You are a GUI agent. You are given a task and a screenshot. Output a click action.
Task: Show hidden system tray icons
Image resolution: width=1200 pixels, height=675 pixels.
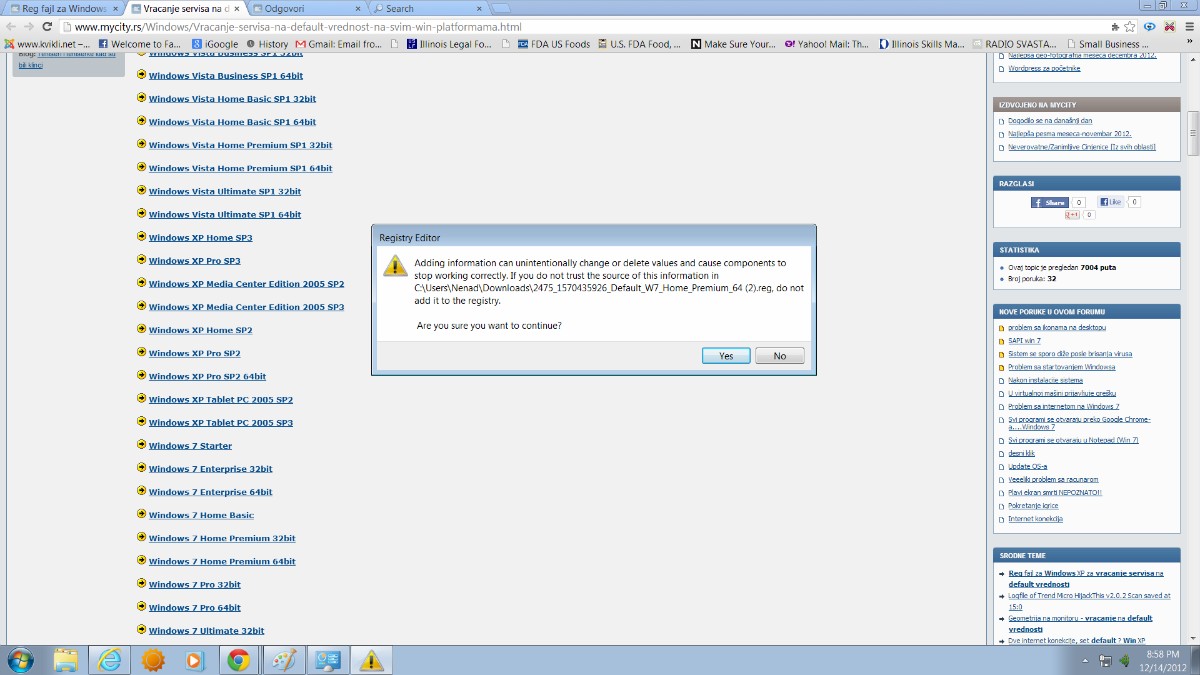point(1086,661)
